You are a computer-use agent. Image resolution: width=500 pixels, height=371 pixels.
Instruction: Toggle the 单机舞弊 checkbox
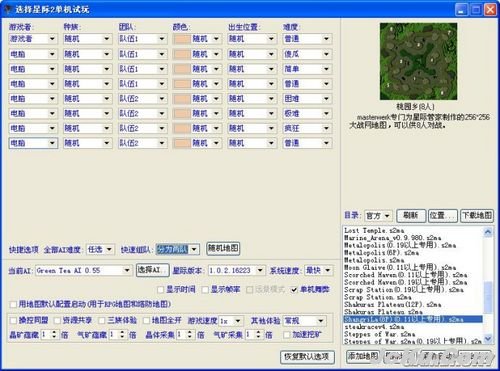pos(294,290)
